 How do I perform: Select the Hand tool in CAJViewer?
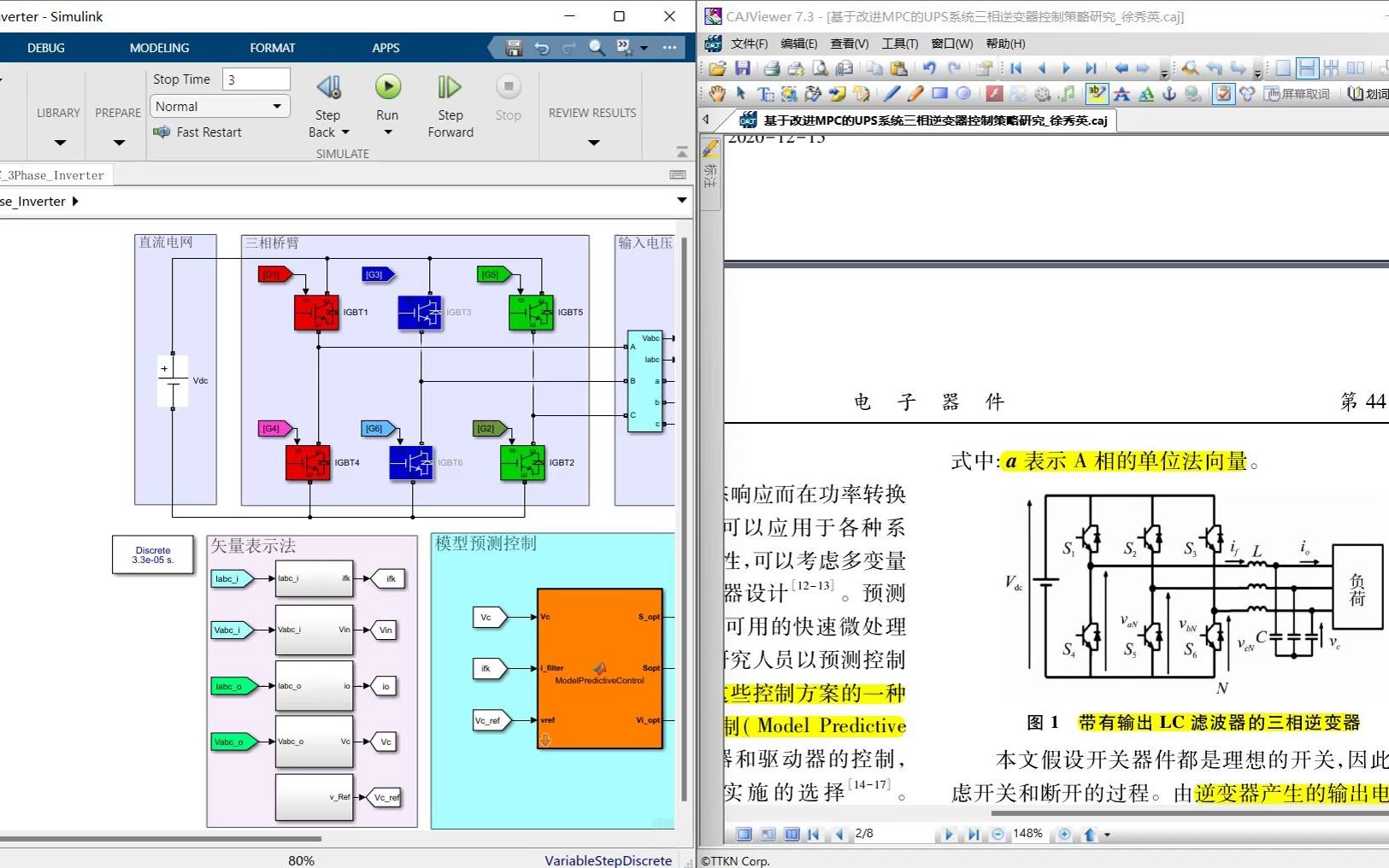pyautogui.click(x=716, y=93)
